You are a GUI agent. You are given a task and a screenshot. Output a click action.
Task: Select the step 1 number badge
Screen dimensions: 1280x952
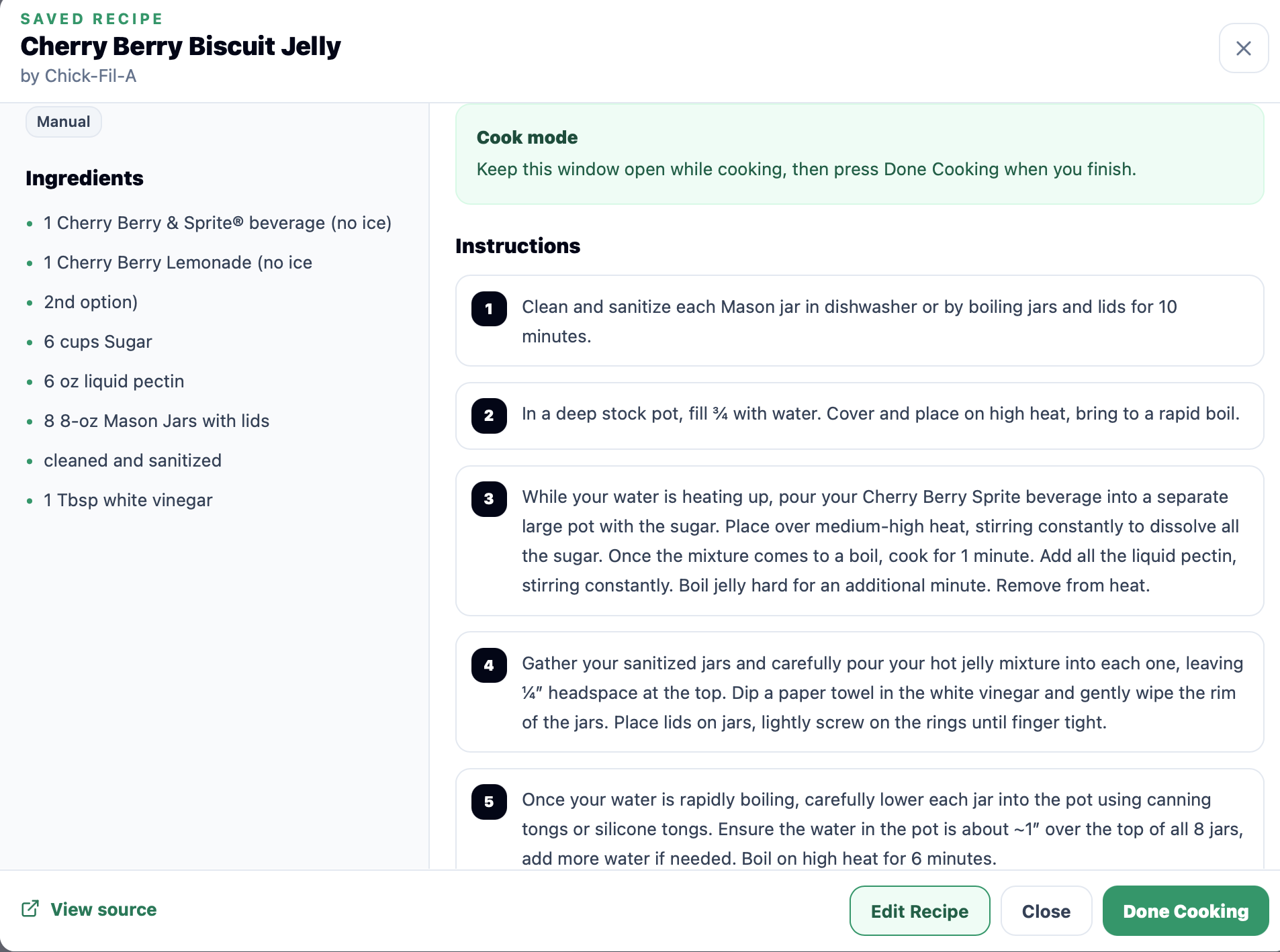[x=489, y=309]
